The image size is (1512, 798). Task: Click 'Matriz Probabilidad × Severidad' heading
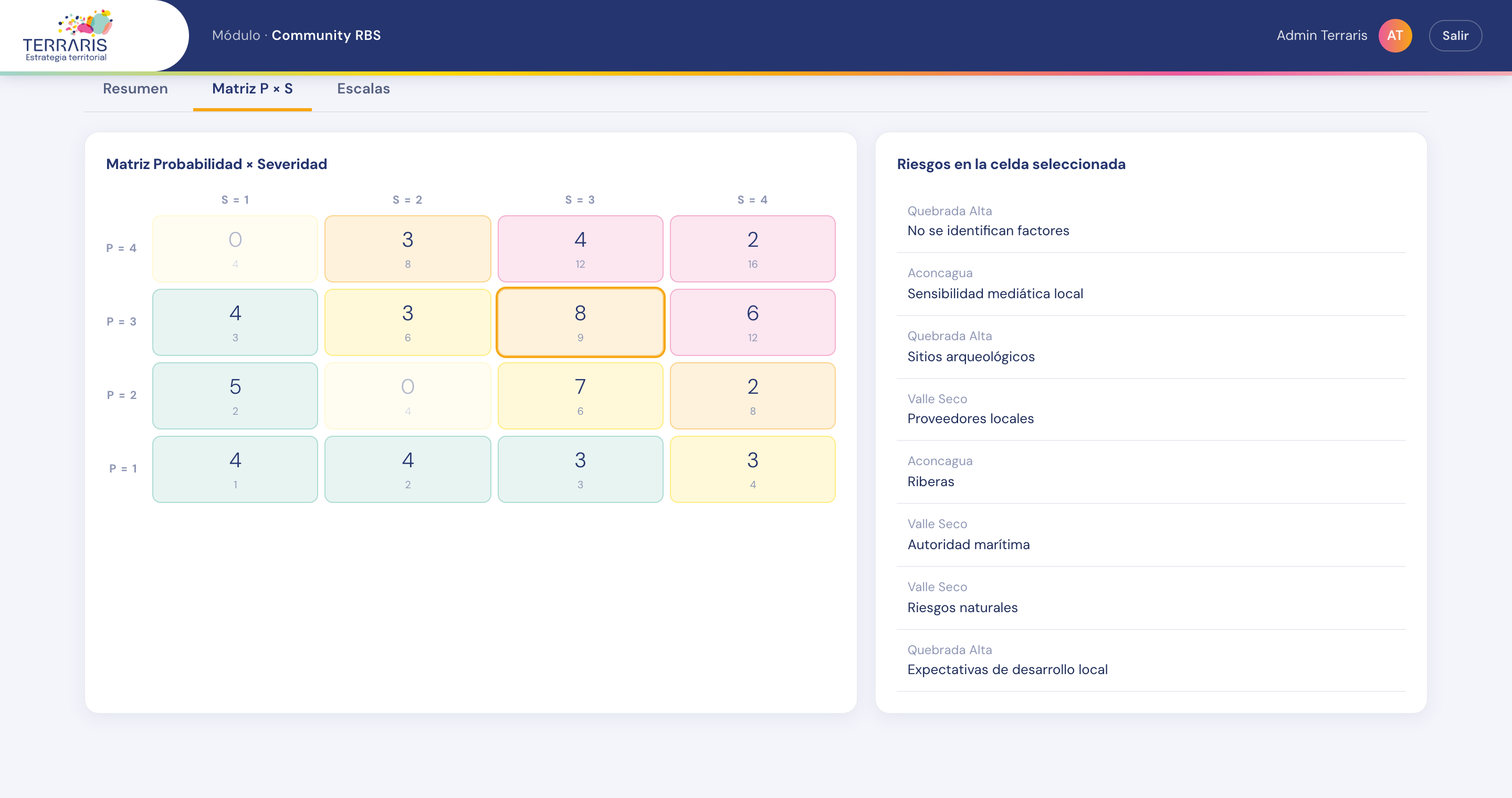click(217, 164)
